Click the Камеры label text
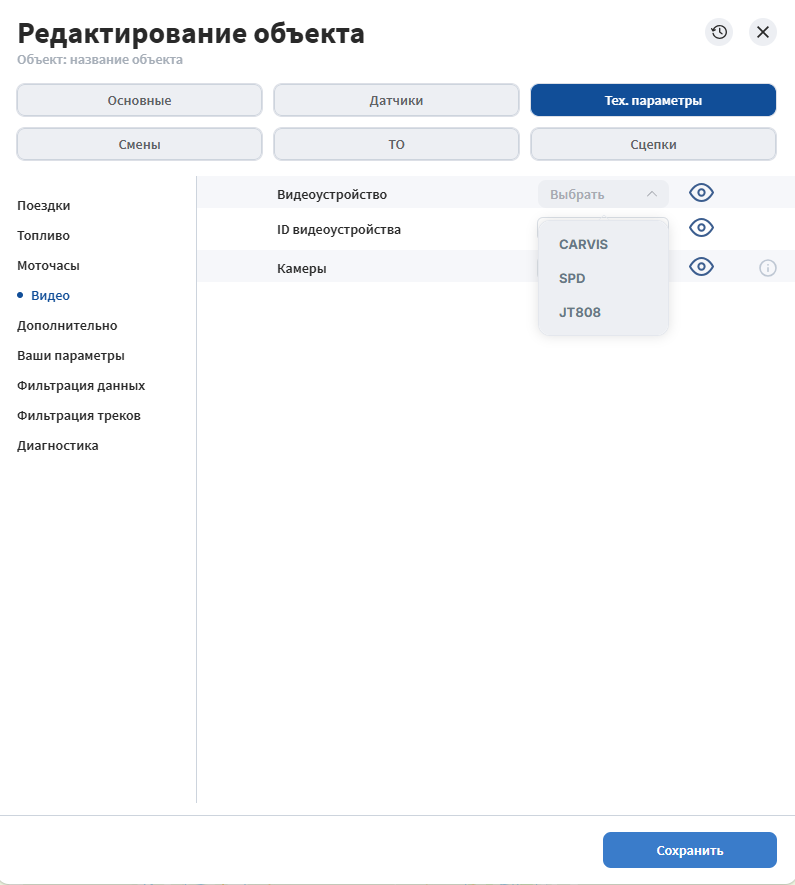Screen dimensions: 795x885 [x=301, y=268]
